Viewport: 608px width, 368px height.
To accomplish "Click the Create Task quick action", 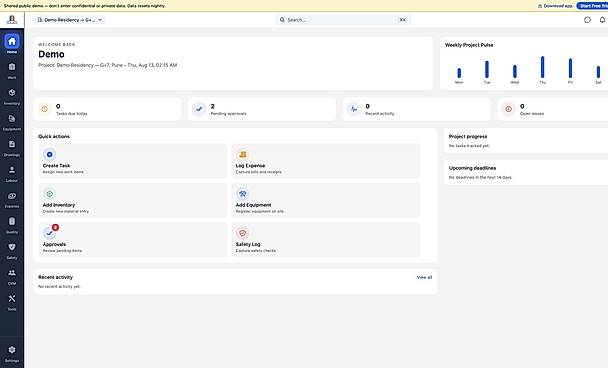I will click(x=133, y=161).
